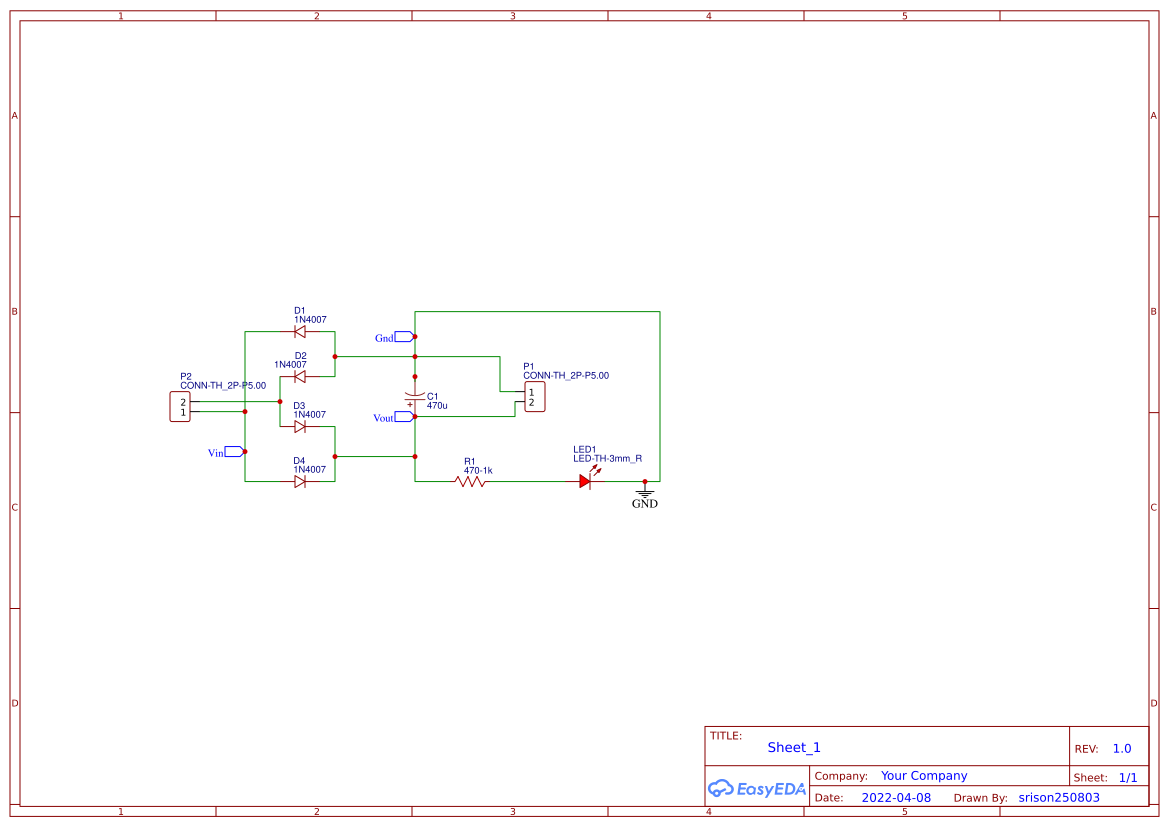Click the GND ground symbol below LED1
The height and width of the screenshot is (827, 1169).
point(644,492)
